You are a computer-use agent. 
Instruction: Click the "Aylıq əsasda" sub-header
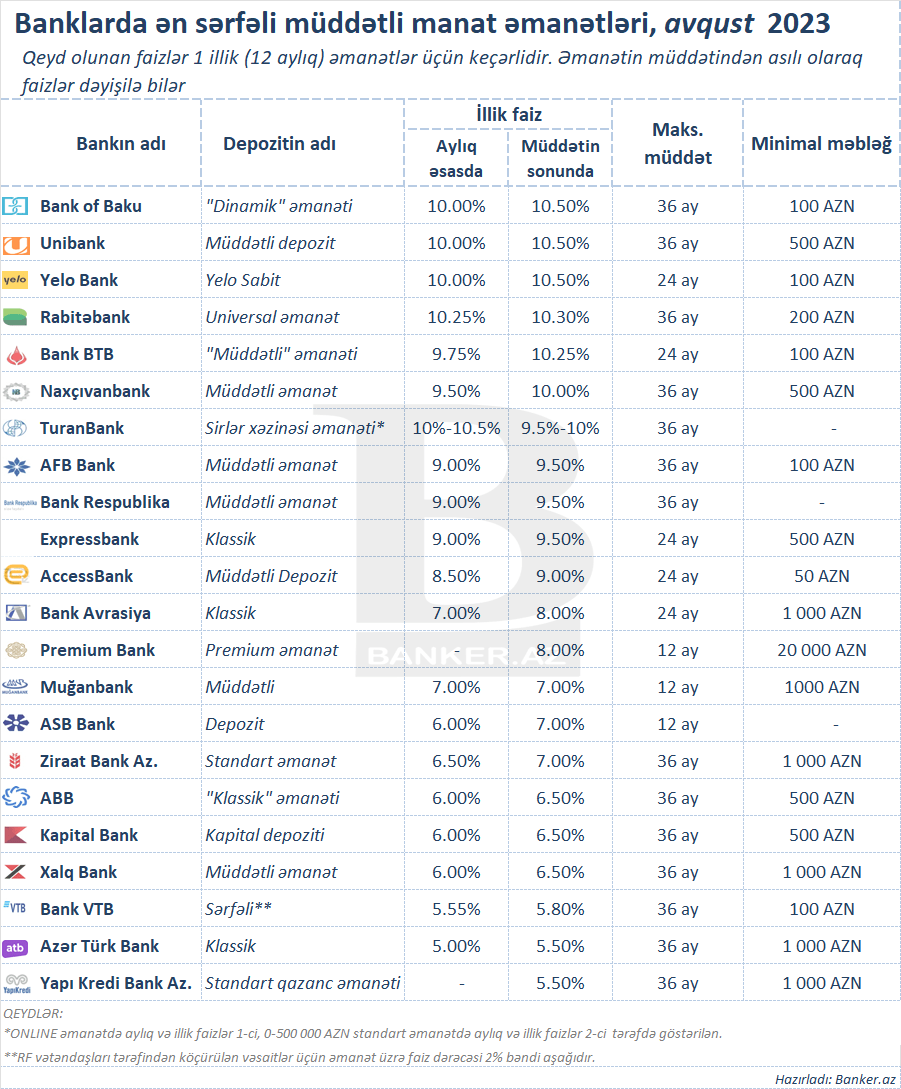tap(456, 158)
